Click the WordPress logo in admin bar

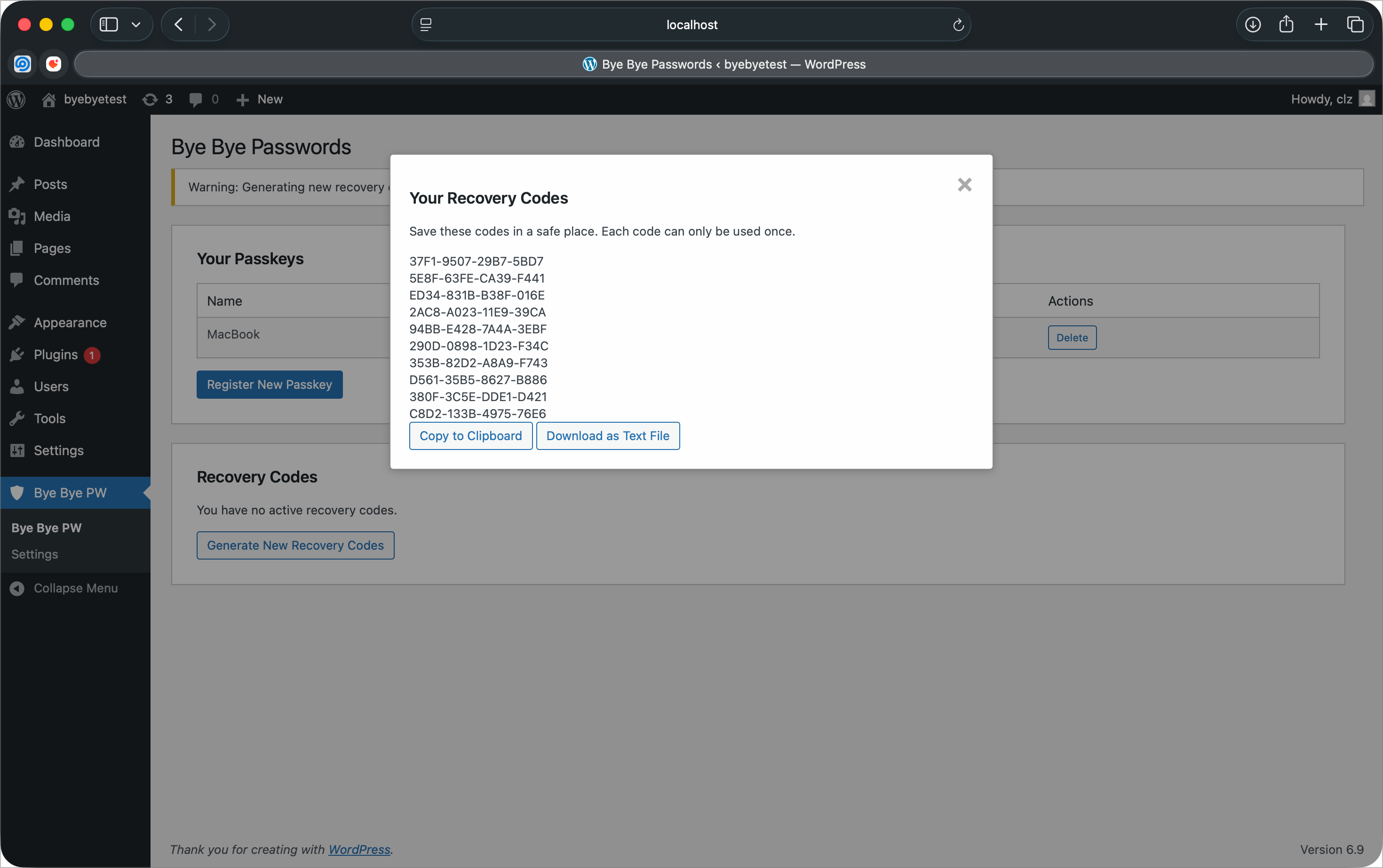click(x=16, y=99)
